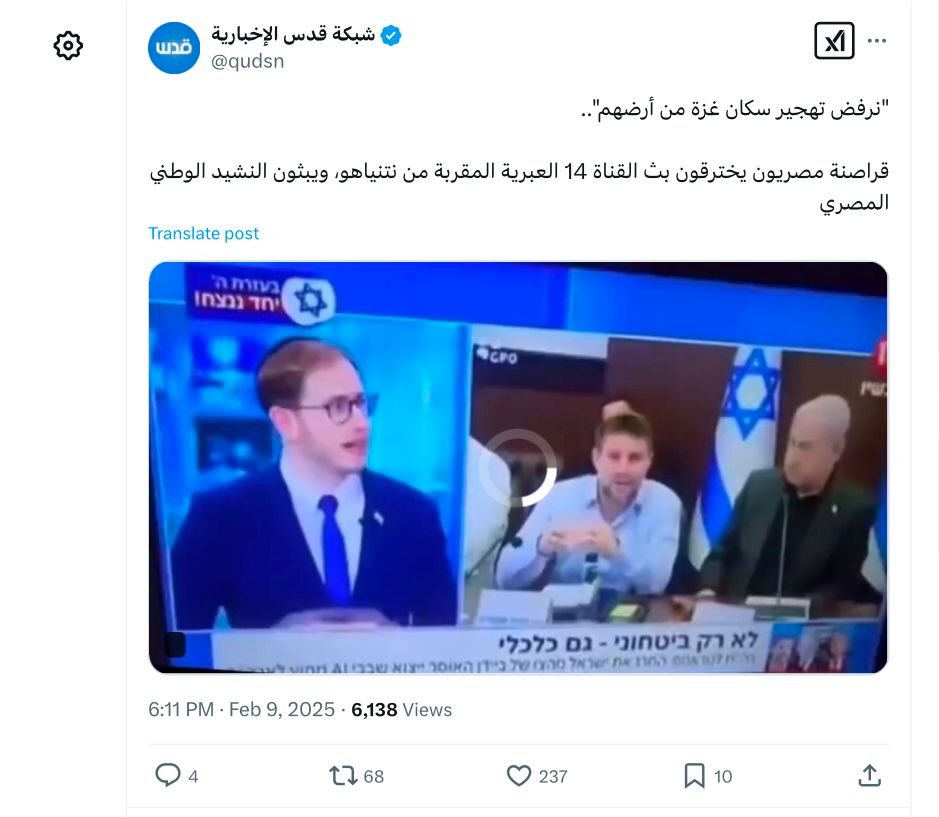Image resolution: width=939 pixels, height=817 pixels.
Task: Click the Translate post link
Action: [204, 233]
